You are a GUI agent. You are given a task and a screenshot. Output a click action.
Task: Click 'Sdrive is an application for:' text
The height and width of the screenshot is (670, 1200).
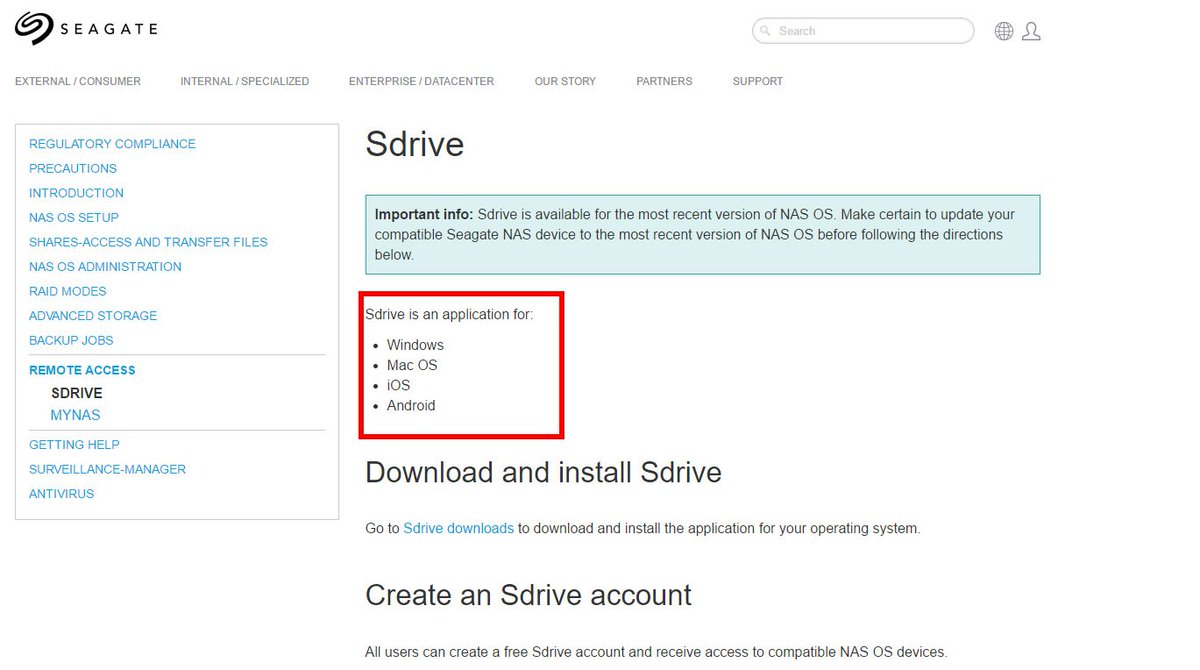tap(449, 314)
